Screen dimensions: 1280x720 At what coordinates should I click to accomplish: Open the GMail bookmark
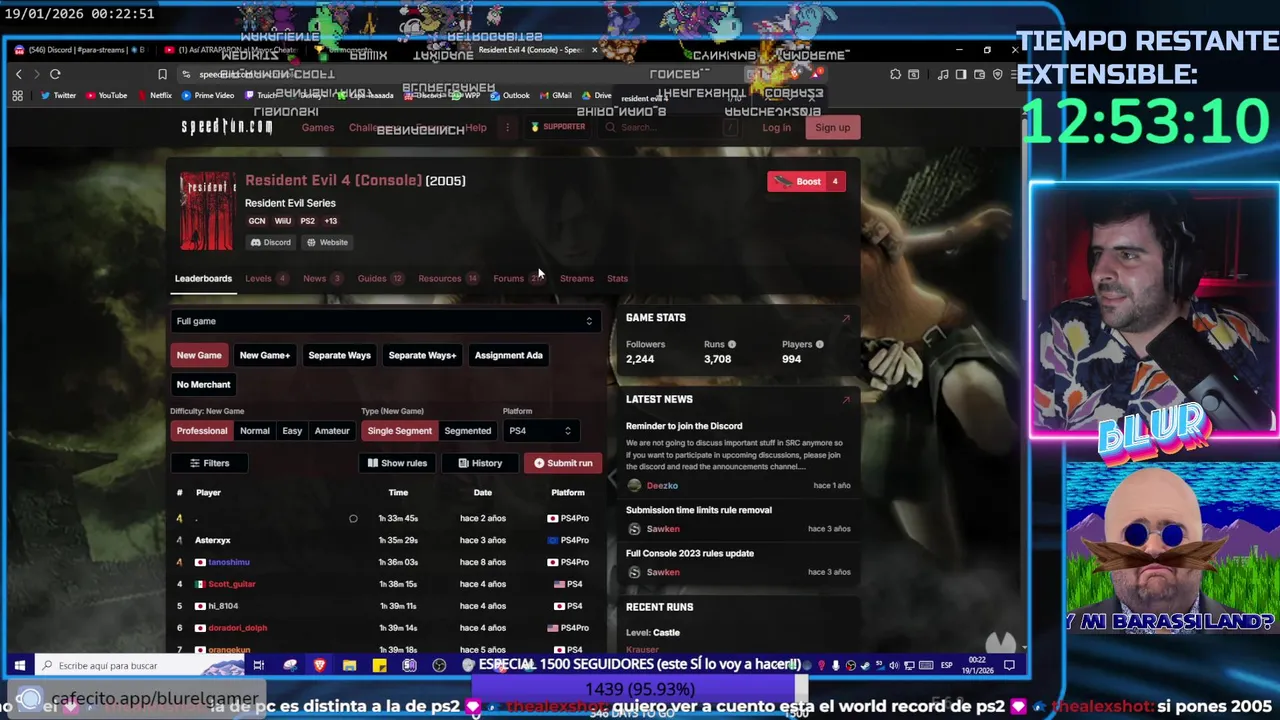tap(555, 96)
